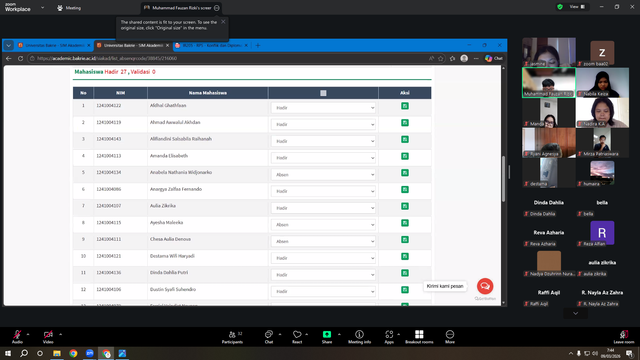Viewport: 640px width, 360px height.
Task: Expand video options arrow
Action: (x=60, y=334)
